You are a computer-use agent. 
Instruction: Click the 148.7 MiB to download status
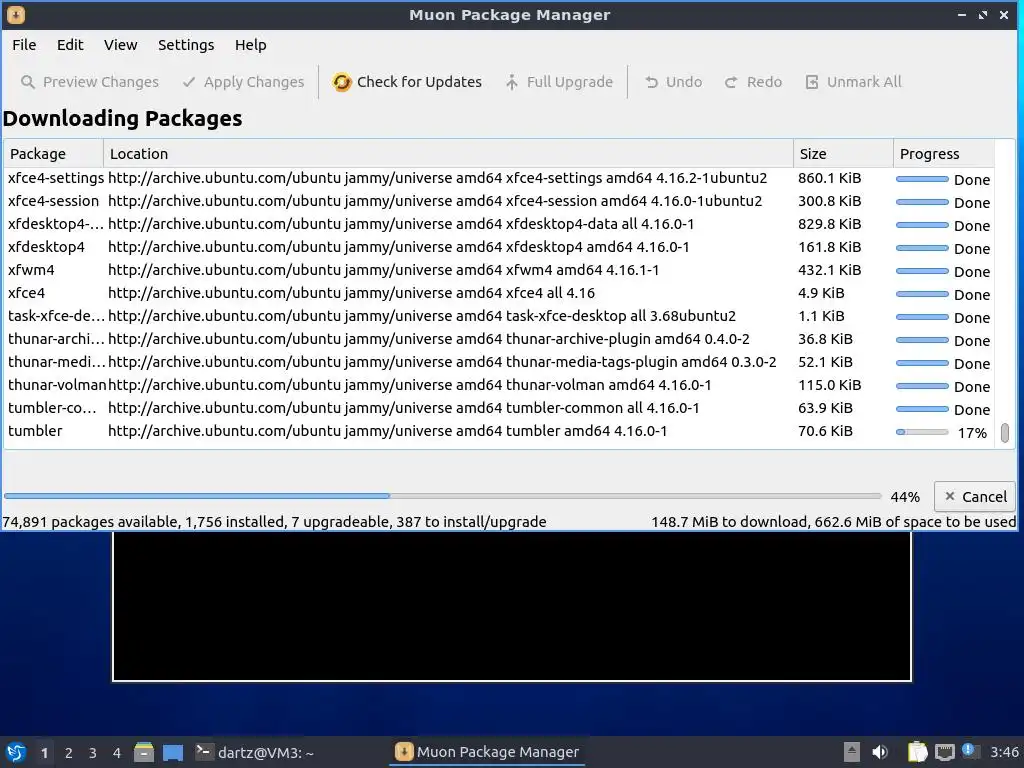point(833,522)
